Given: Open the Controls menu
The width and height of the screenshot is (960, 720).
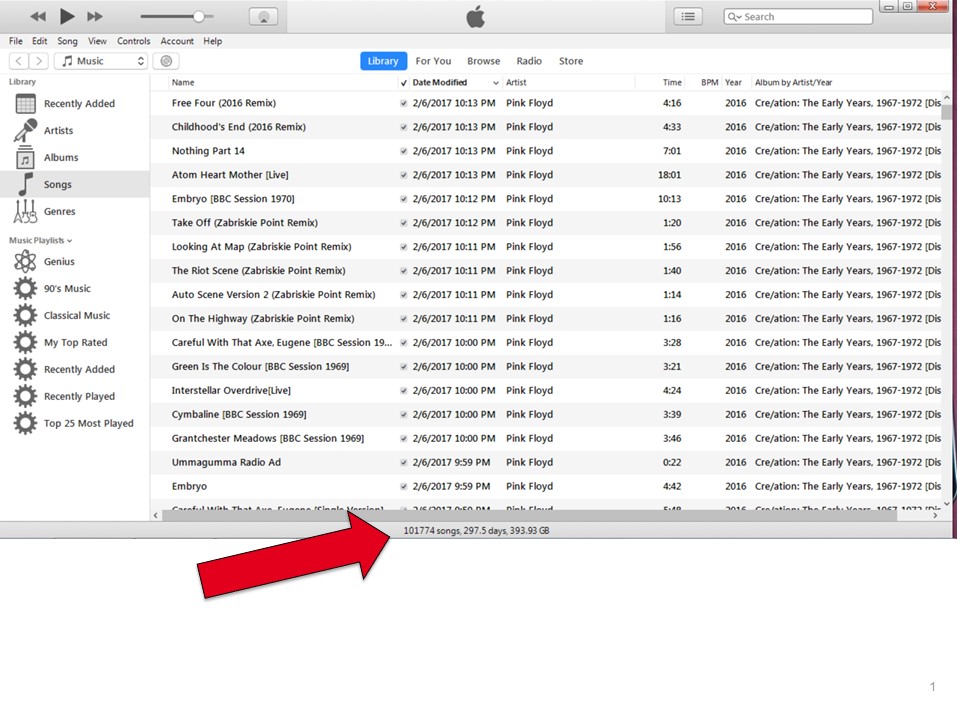Looking at the screenshot, I should 133,41.
